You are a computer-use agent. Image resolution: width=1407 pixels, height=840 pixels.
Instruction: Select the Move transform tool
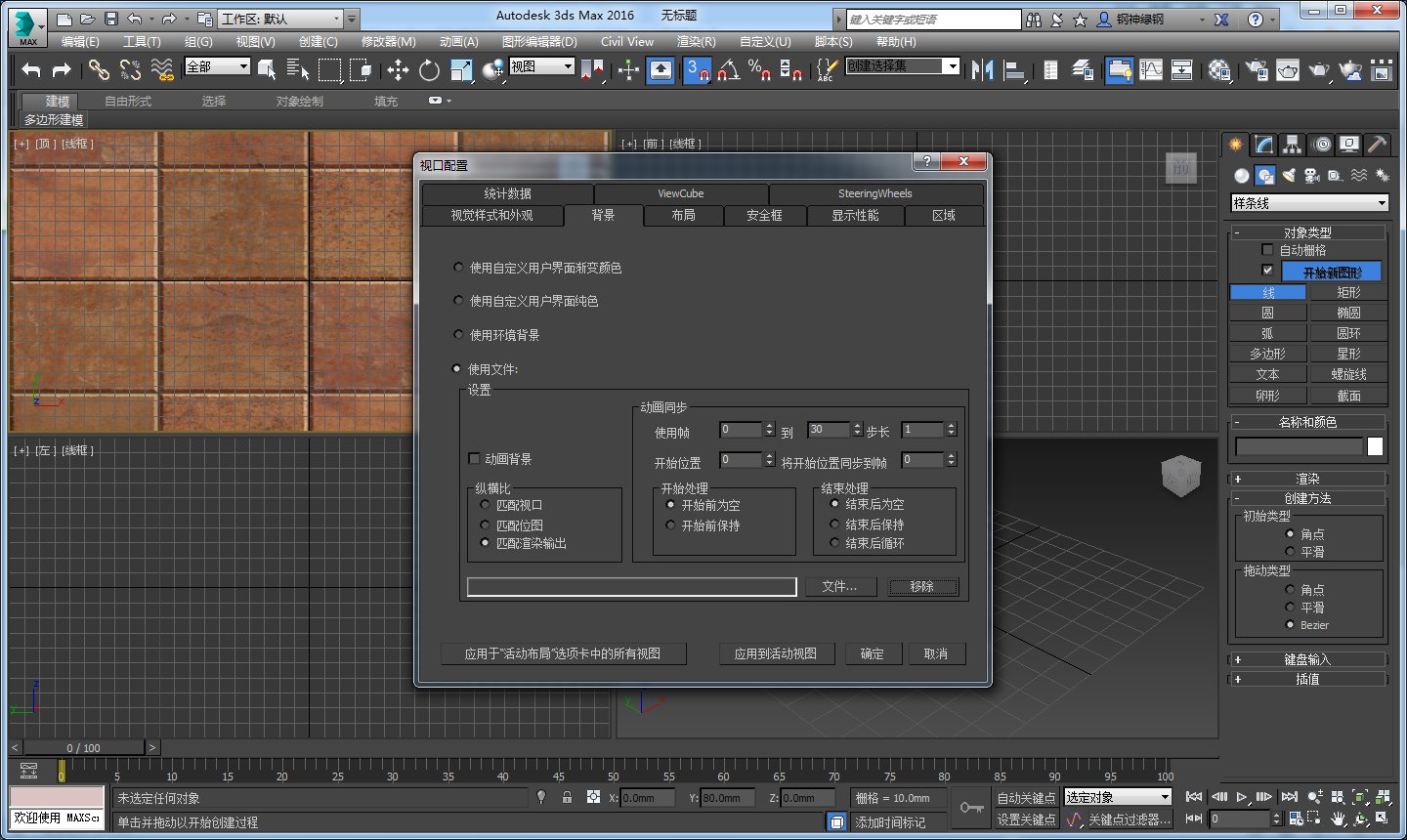[x=398, y=69]
